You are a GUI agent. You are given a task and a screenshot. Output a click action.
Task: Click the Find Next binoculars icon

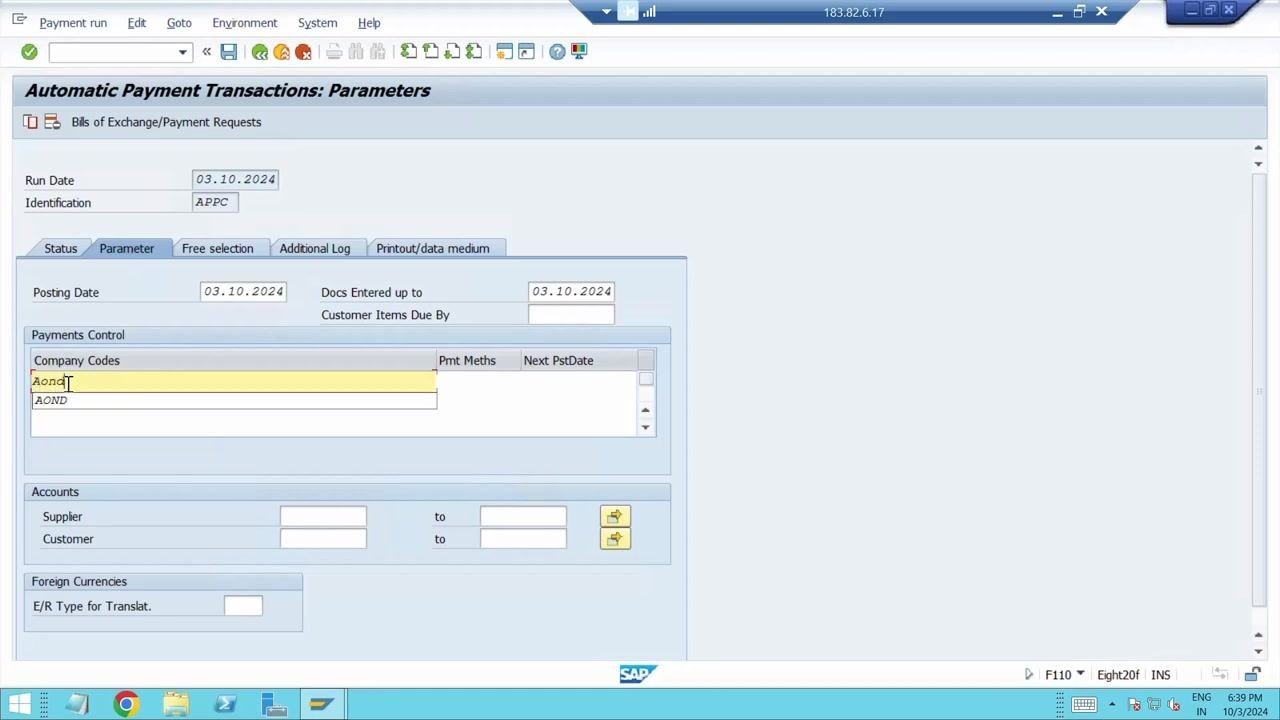click(378, 51)
